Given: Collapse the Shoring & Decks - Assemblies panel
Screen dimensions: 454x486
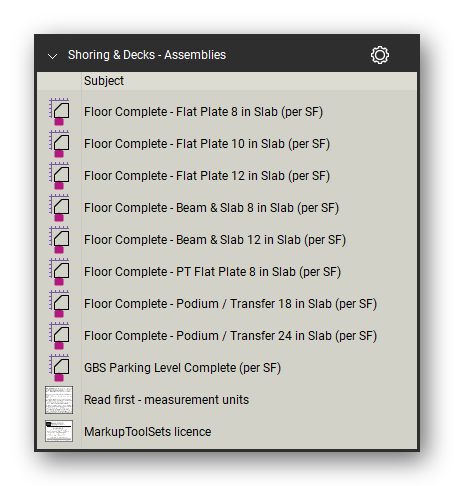Looking at the screenshot, I should pos(52,56).
